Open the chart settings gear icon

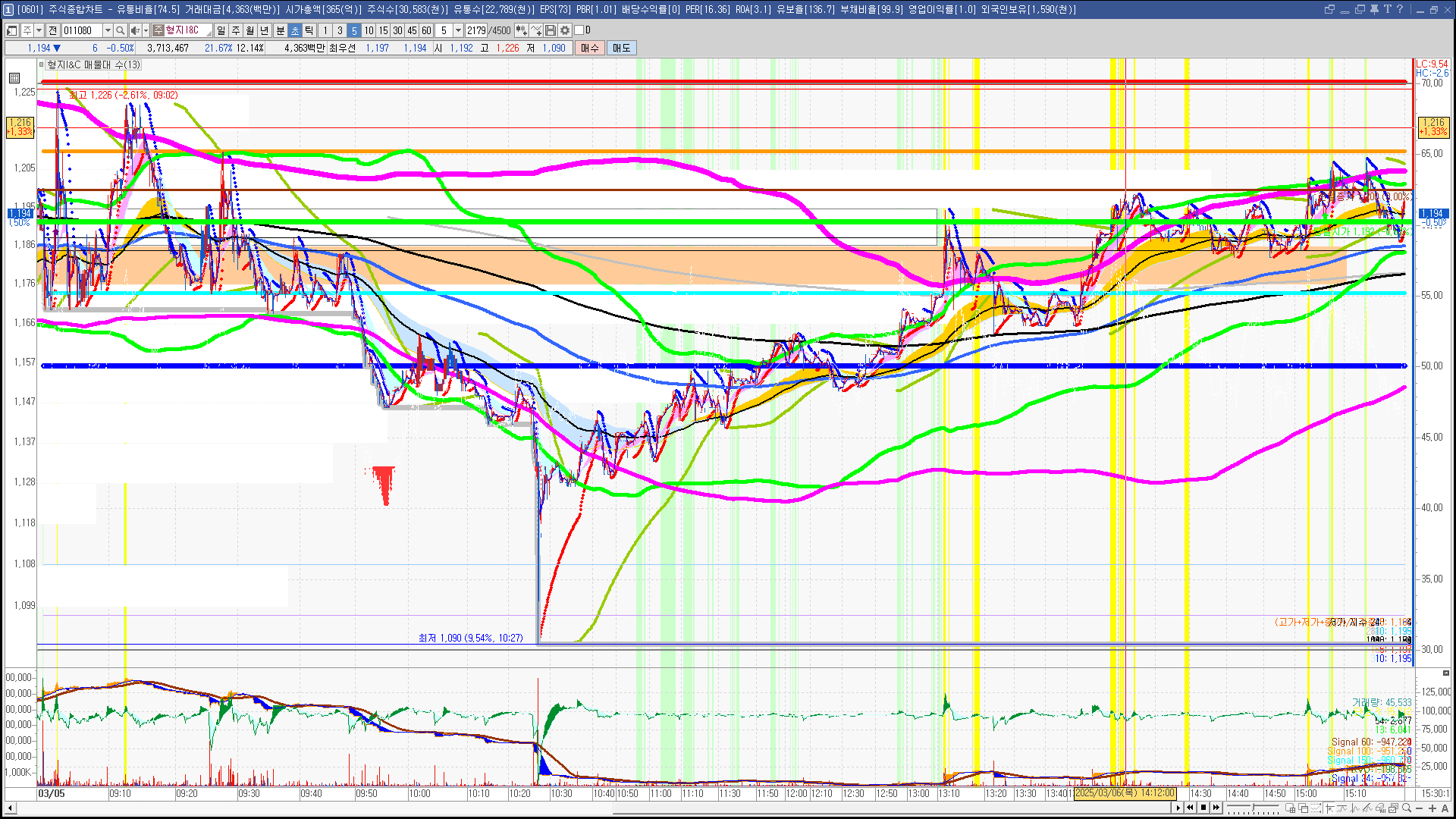[565, 30]
